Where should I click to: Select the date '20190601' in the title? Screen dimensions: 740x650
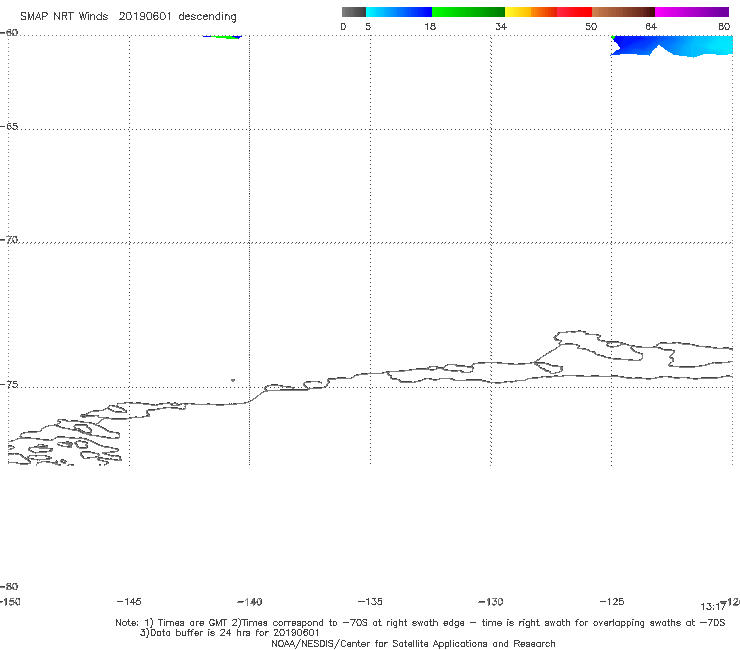point(145,16)
